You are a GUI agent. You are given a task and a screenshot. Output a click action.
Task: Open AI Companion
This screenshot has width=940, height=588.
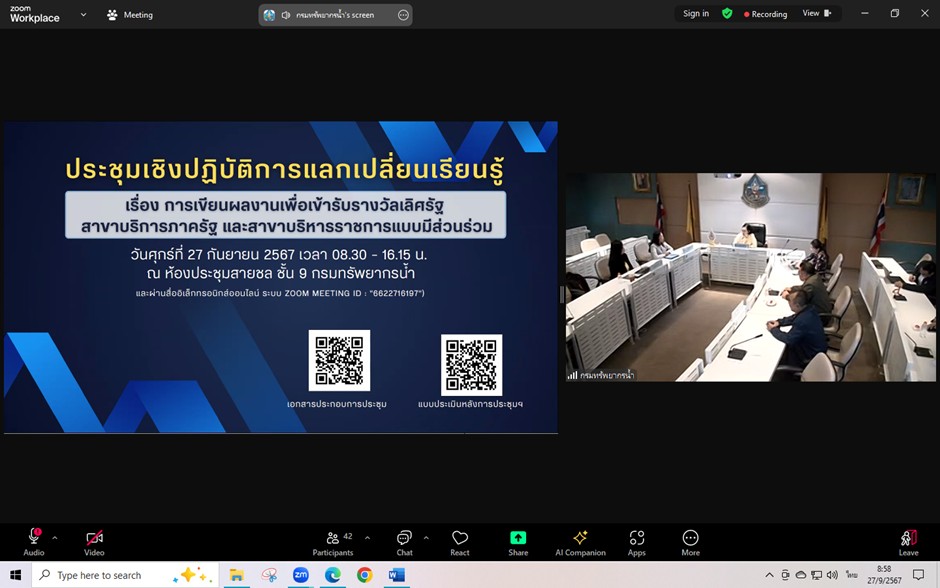[x=580, y=541]
